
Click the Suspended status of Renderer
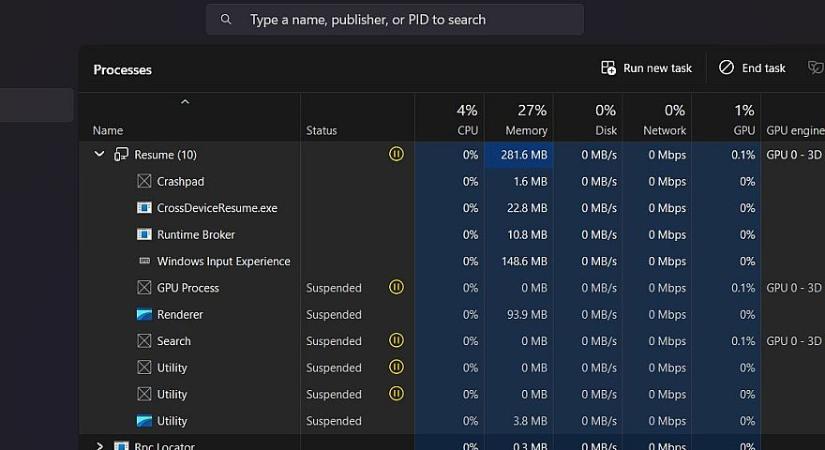pyautogui.click(x=334, y=314)
